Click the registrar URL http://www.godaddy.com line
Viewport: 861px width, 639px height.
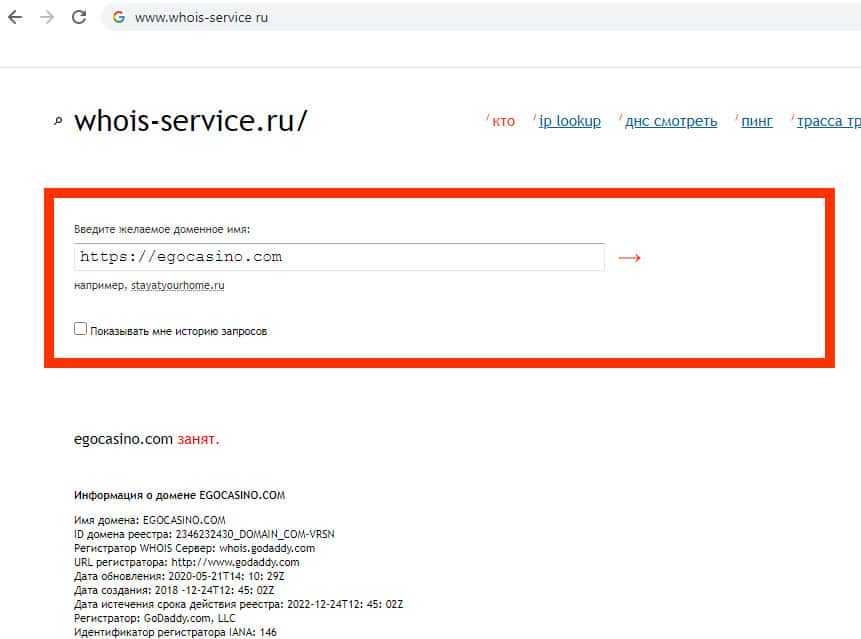click(187, 562)
